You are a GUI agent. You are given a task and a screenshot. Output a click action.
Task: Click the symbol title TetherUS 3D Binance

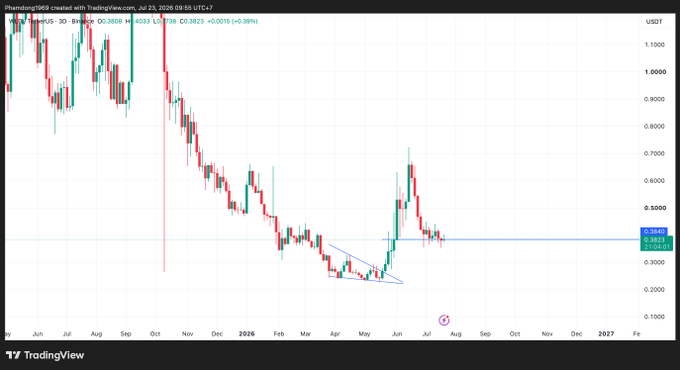(51, 21)
